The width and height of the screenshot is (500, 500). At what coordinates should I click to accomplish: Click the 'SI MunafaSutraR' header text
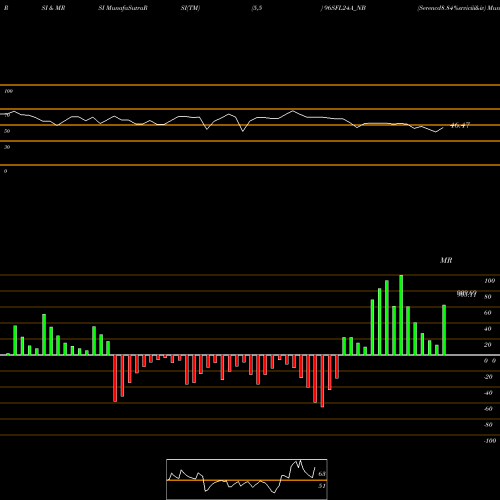pyautogui.click(x=123, y=8)
